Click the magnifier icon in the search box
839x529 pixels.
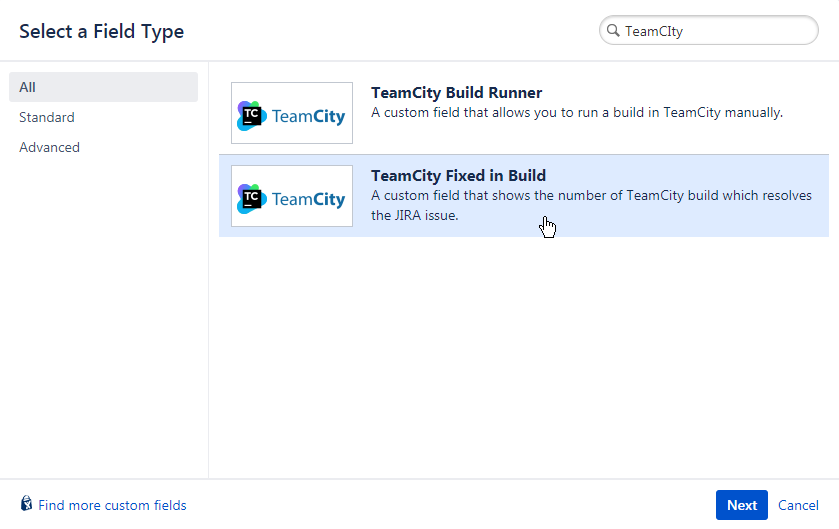tap(613, 31)
